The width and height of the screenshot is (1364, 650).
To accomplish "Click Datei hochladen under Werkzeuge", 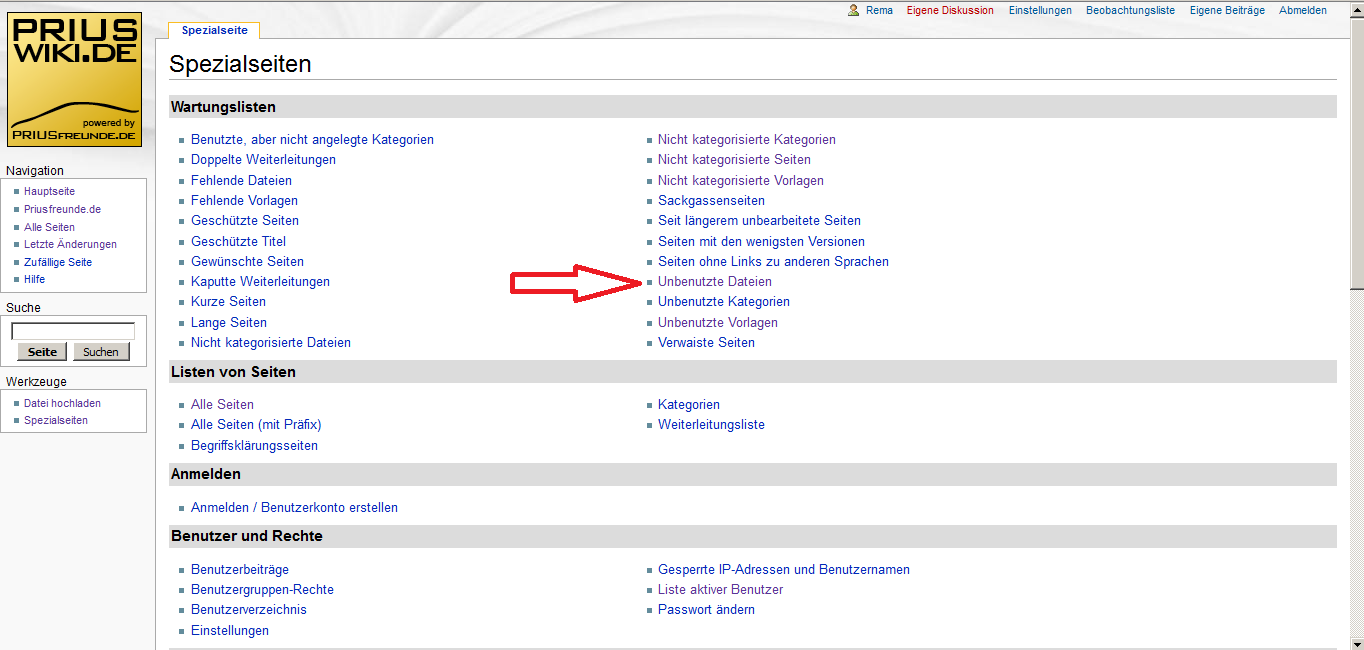I will (x=62, y=403).
